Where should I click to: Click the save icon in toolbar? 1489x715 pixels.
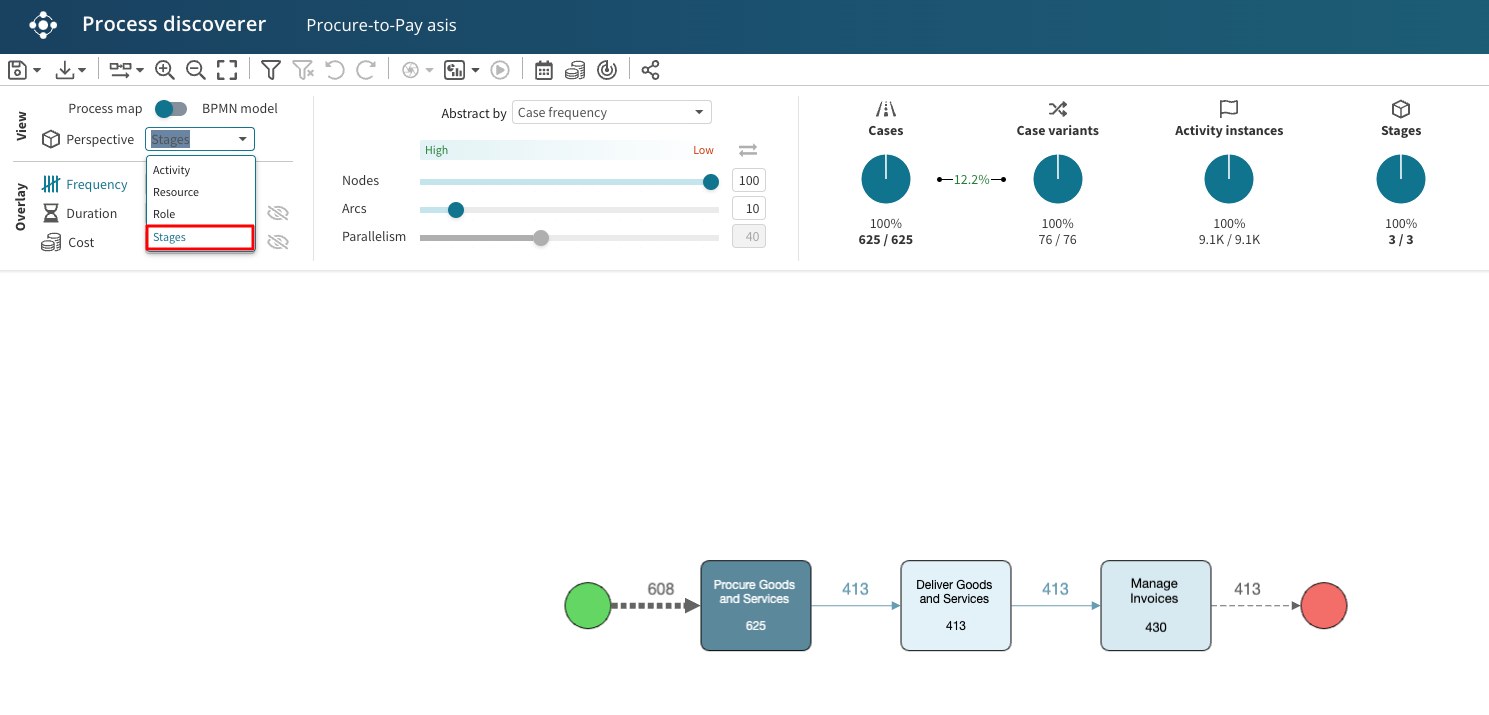pos(17,70)
